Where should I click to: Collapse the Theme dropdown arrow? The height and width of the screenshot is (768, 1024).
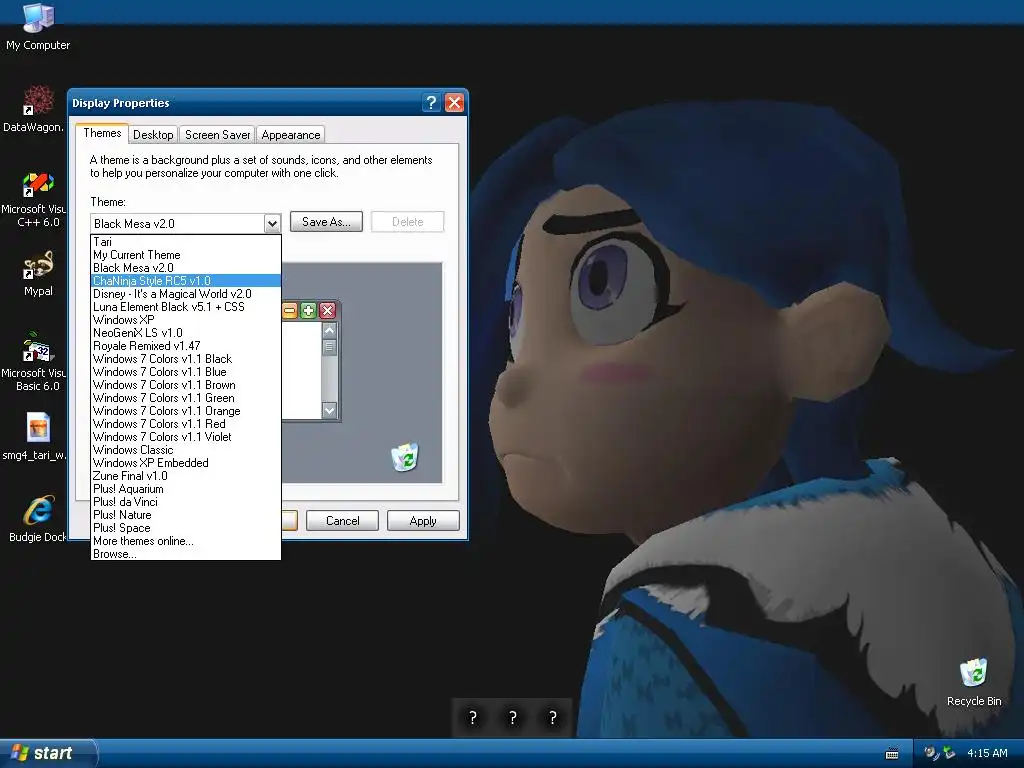coord(272,223)
